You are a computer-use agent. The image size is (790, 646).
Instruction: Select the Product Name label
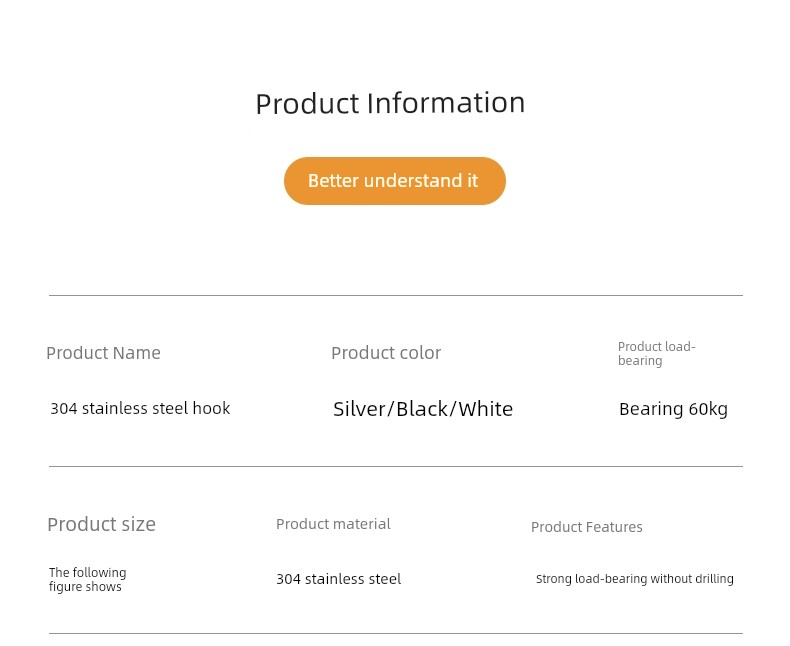[x=103, y=353]
